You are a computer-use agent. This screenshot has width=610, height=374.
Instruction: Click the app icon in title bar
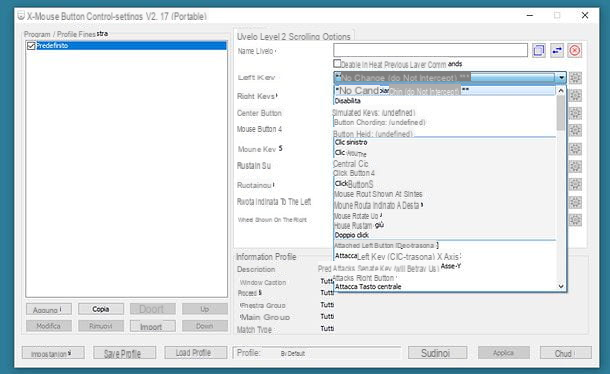point(21,16)
